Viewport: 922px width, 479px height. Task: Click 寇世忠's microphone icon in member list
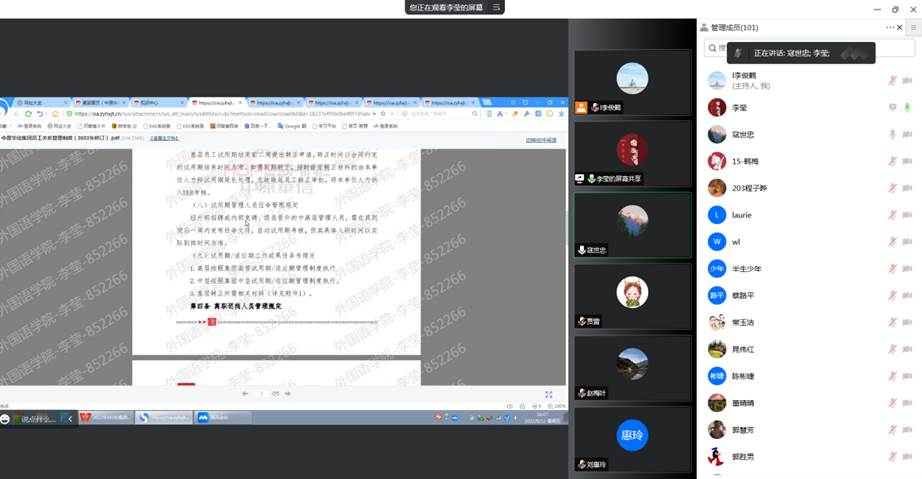tap(893, 134)
